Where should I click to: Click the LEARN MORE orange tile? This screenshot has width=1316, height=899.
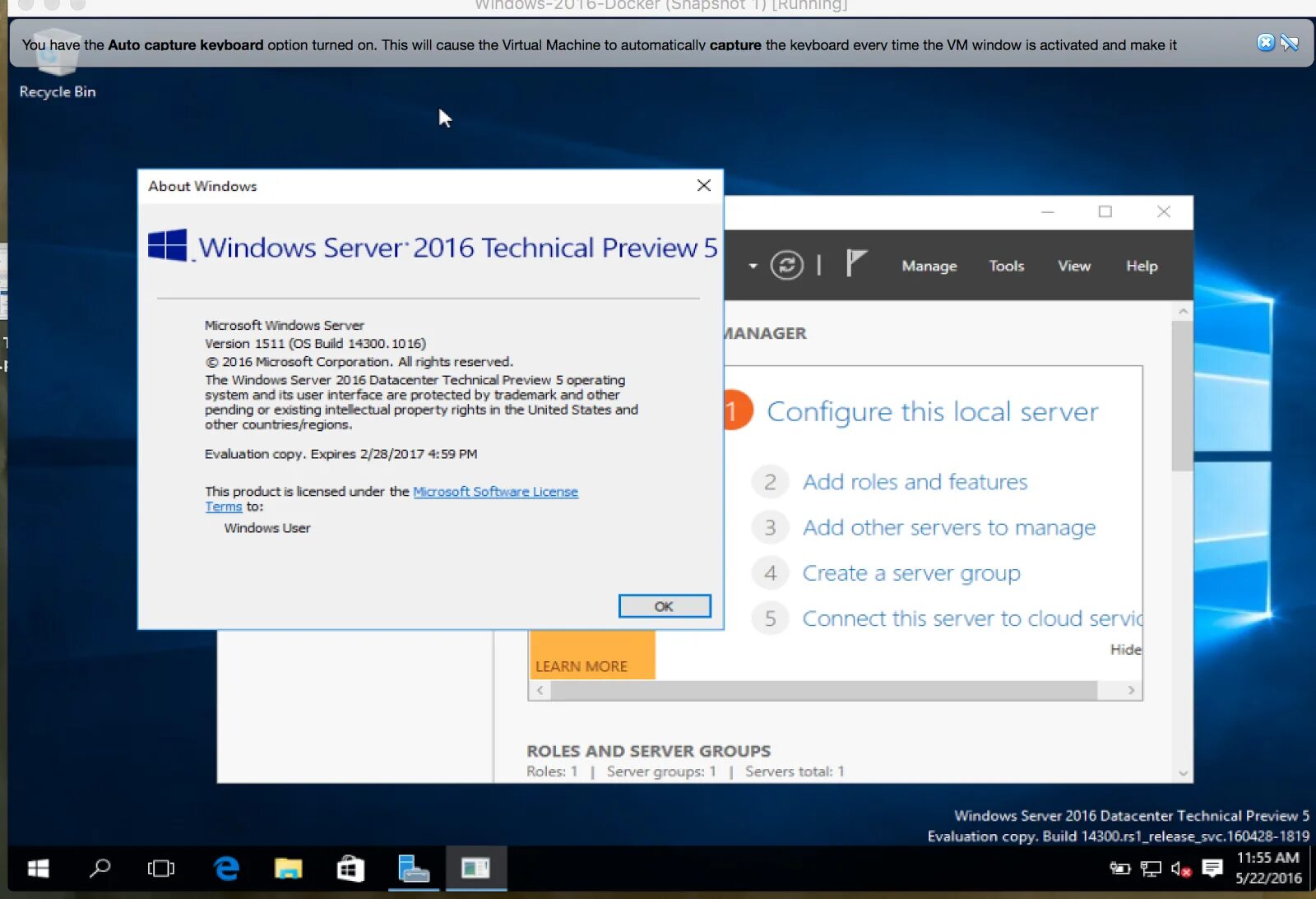(x=592, y=656)
